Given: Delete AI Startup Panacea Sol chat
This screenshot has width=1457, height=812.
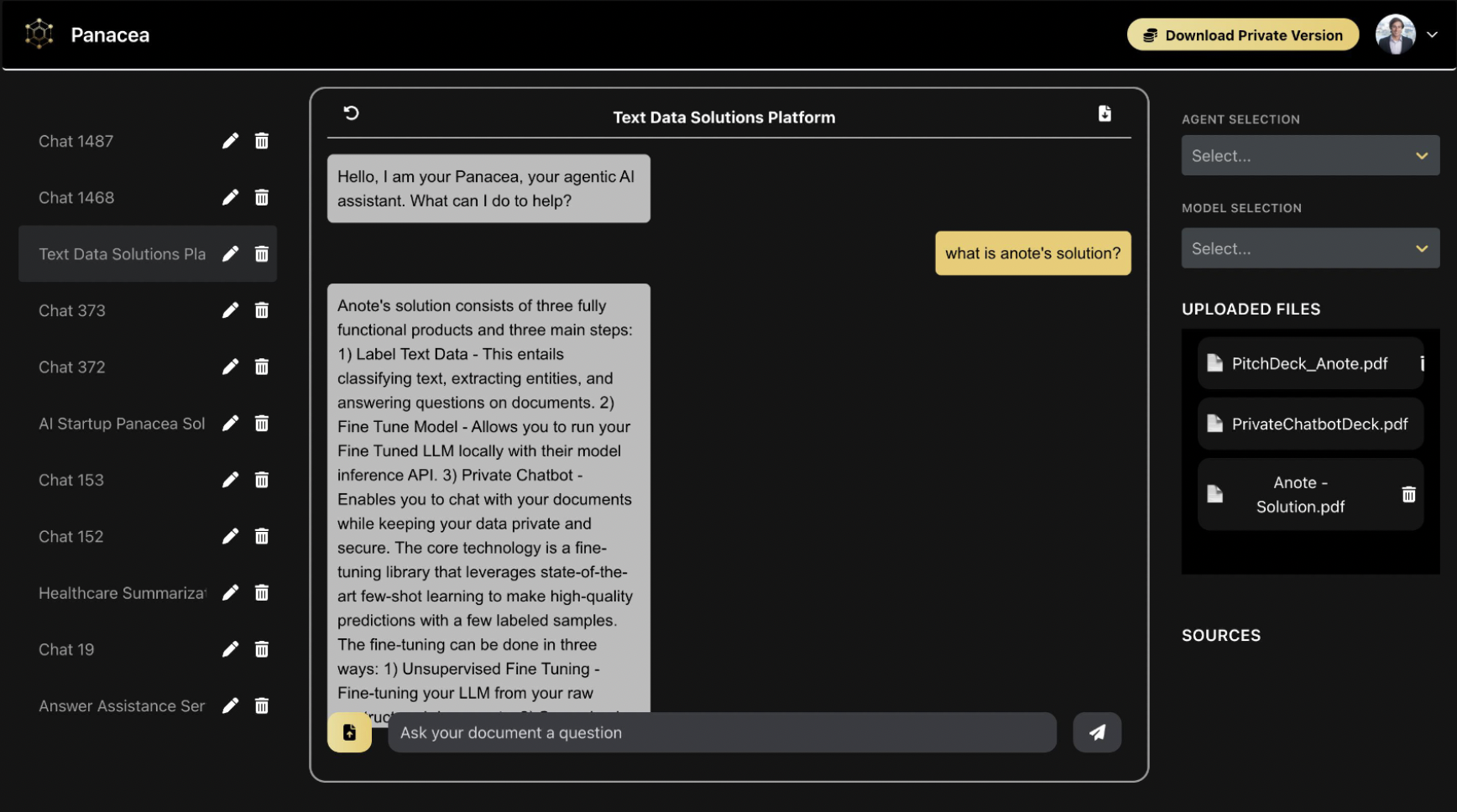Looking at the screenshot, I should coord(262,423).
